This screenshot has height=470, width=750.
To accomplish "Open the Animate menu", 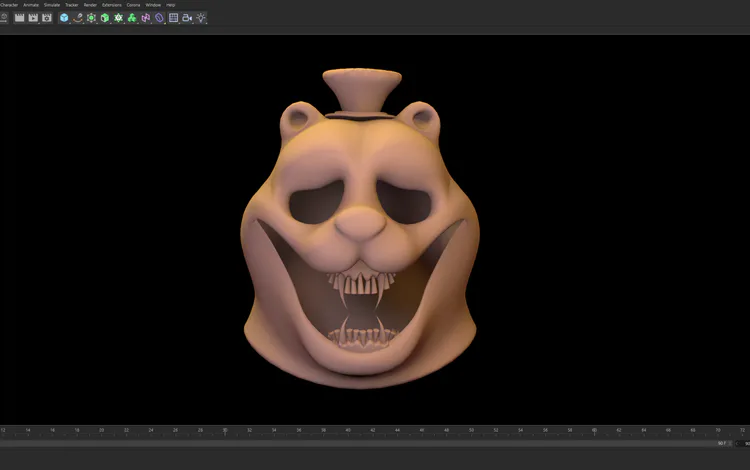I will click(31, 5).
